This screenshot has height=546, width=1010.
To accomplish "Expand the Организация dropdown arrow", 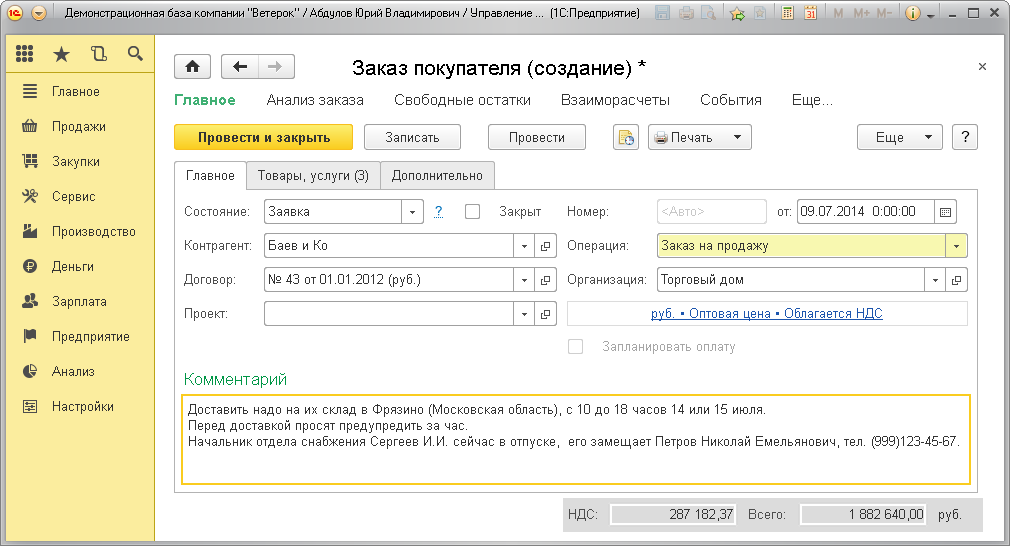I will pos(935,279).
